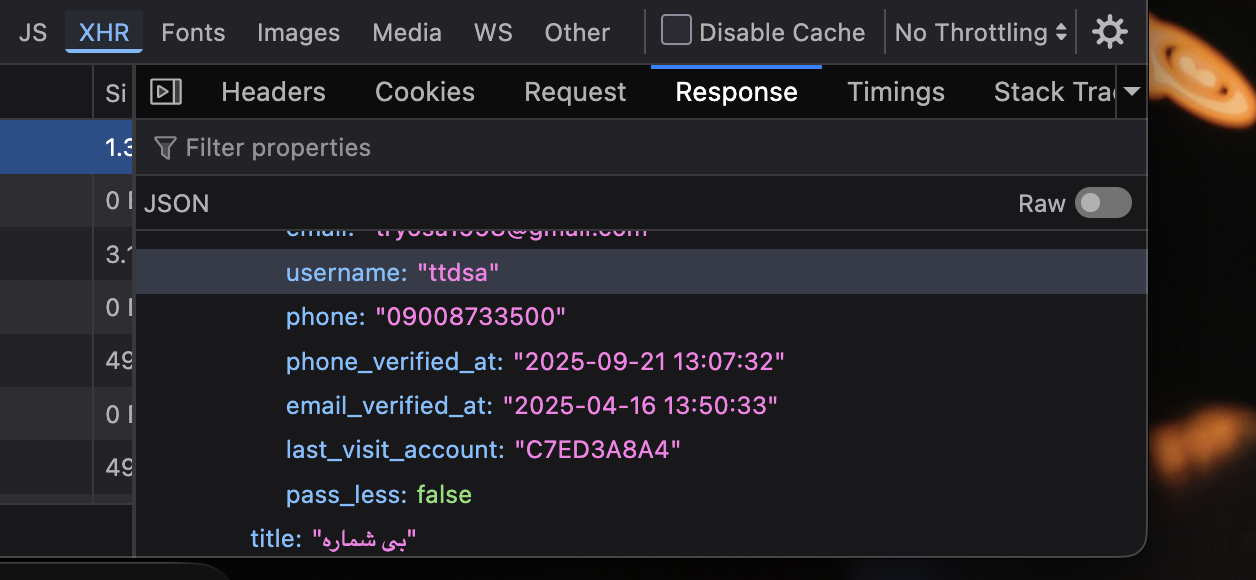Image resolution: width=1256 pixels, height=580 pixels.
Task: Filter requests by Media
Action: (407, 32)
